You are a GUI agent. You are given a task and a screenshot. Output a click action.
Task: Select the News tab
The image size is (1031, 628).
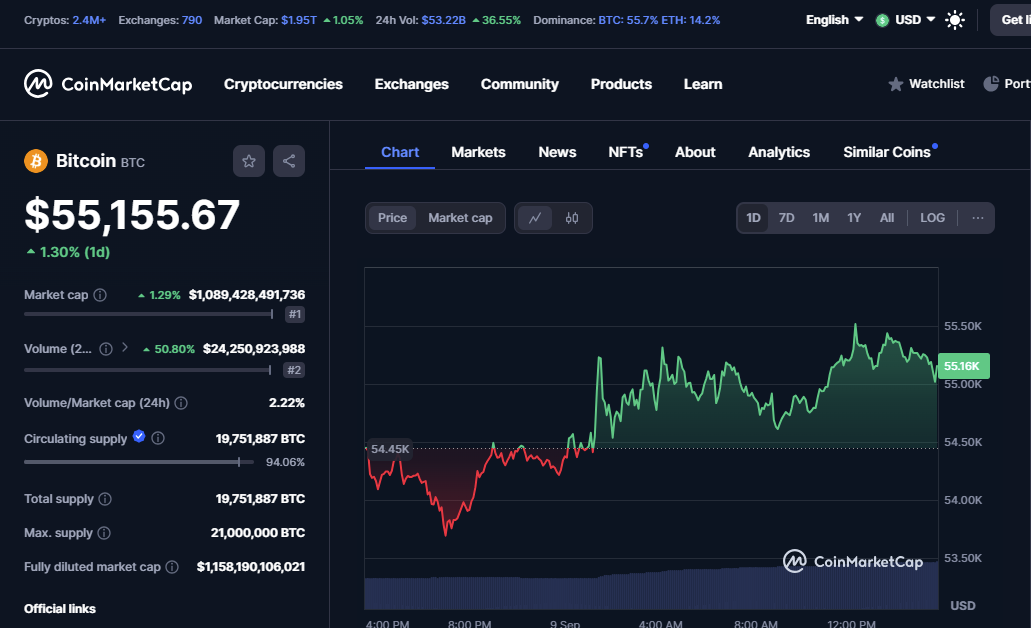coord(557,153)
